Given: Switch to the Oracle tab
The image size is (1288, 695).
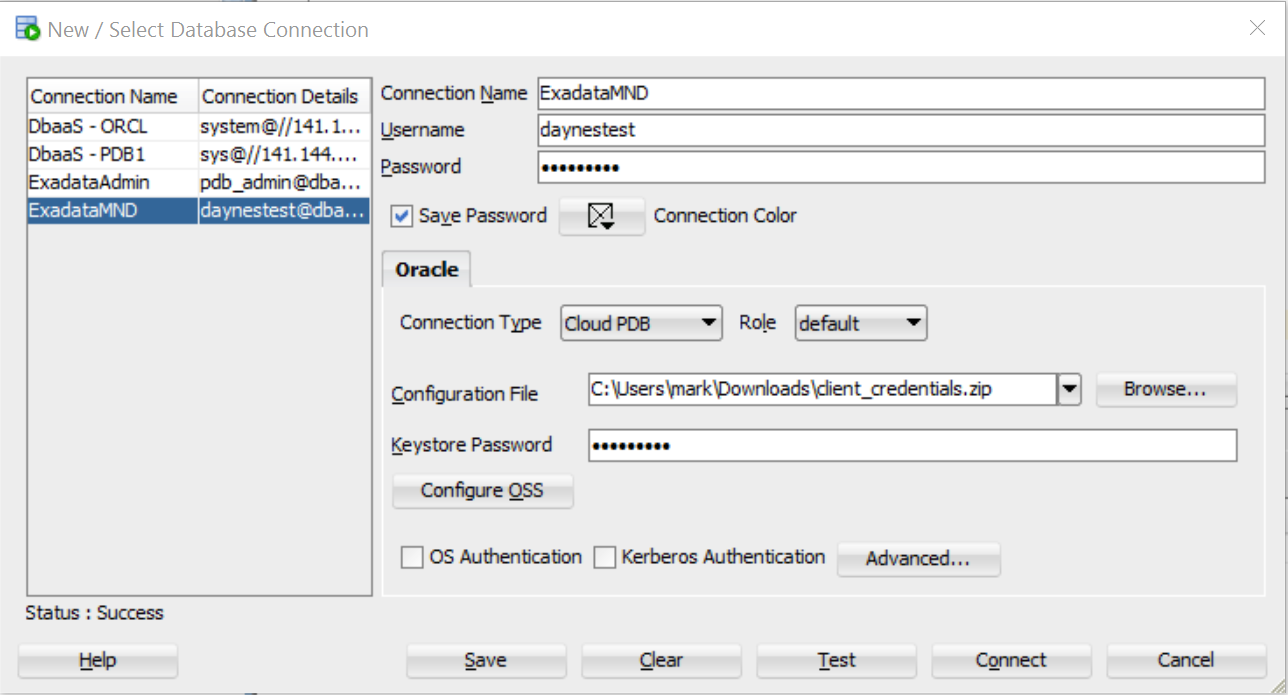Looking at the screenshot, I should [426, 269].
